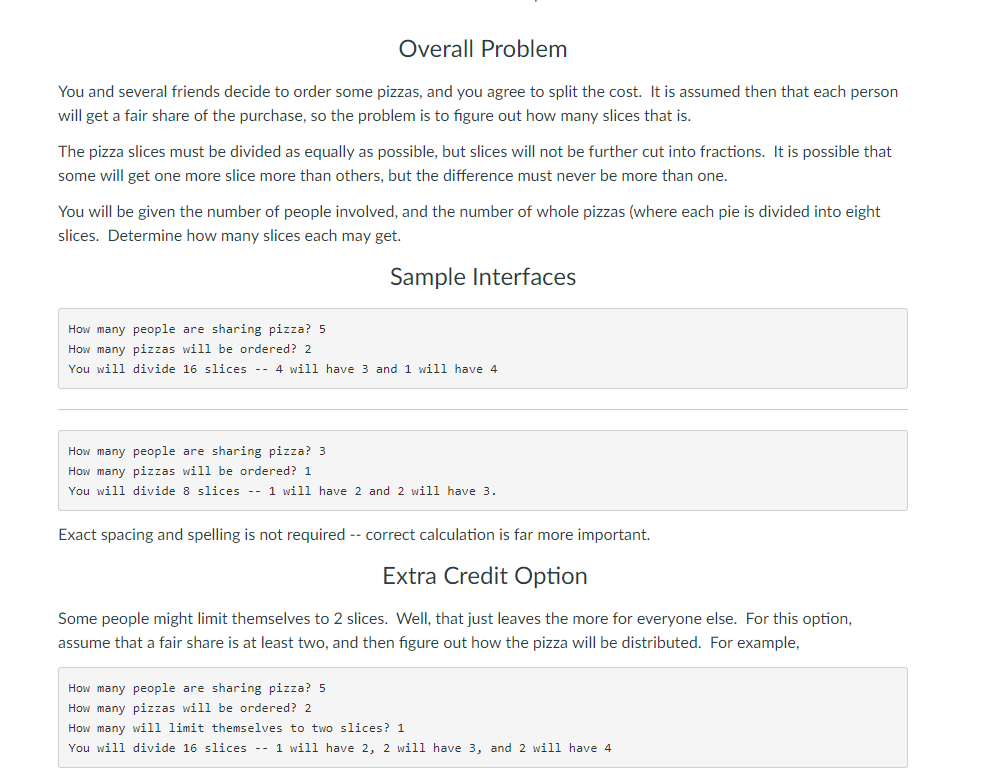This screenshot has height=776, width=989.
Task: Click the "Extra Credit Option" heading
Action: (x=484, y=576)
